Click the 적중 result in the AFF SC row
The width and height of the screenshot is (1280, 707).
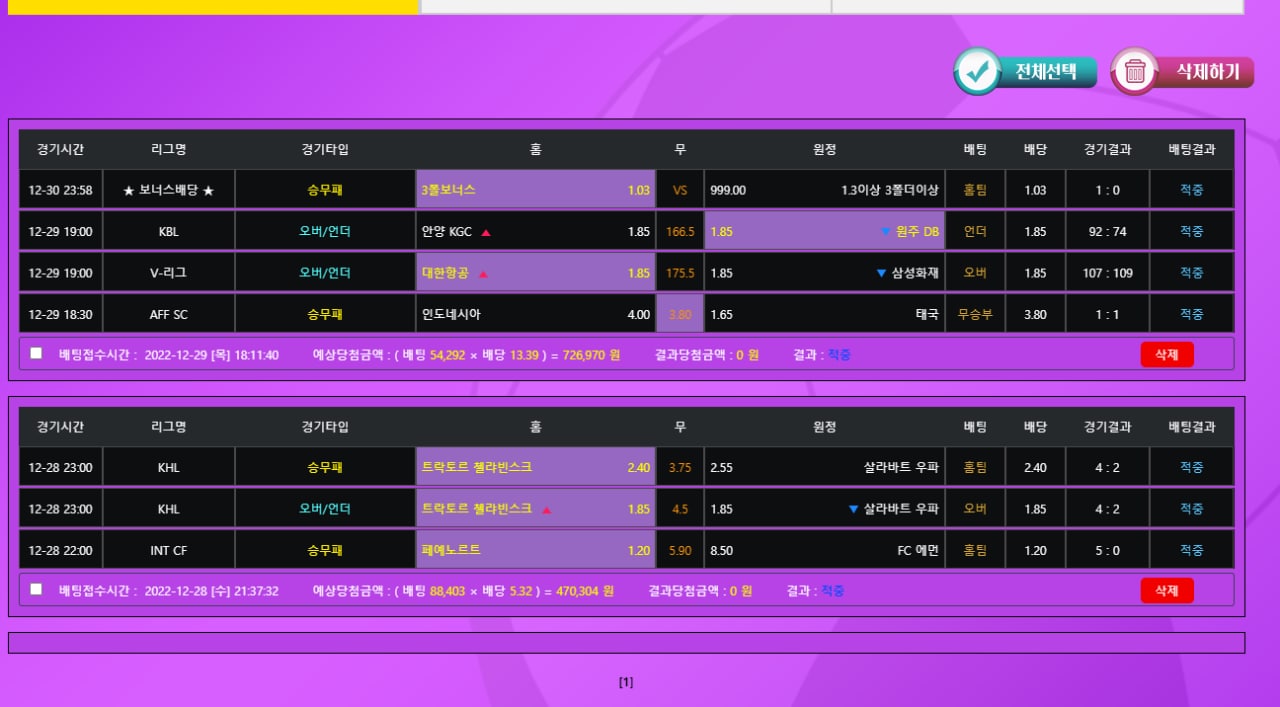click(x=1191, y=314)
